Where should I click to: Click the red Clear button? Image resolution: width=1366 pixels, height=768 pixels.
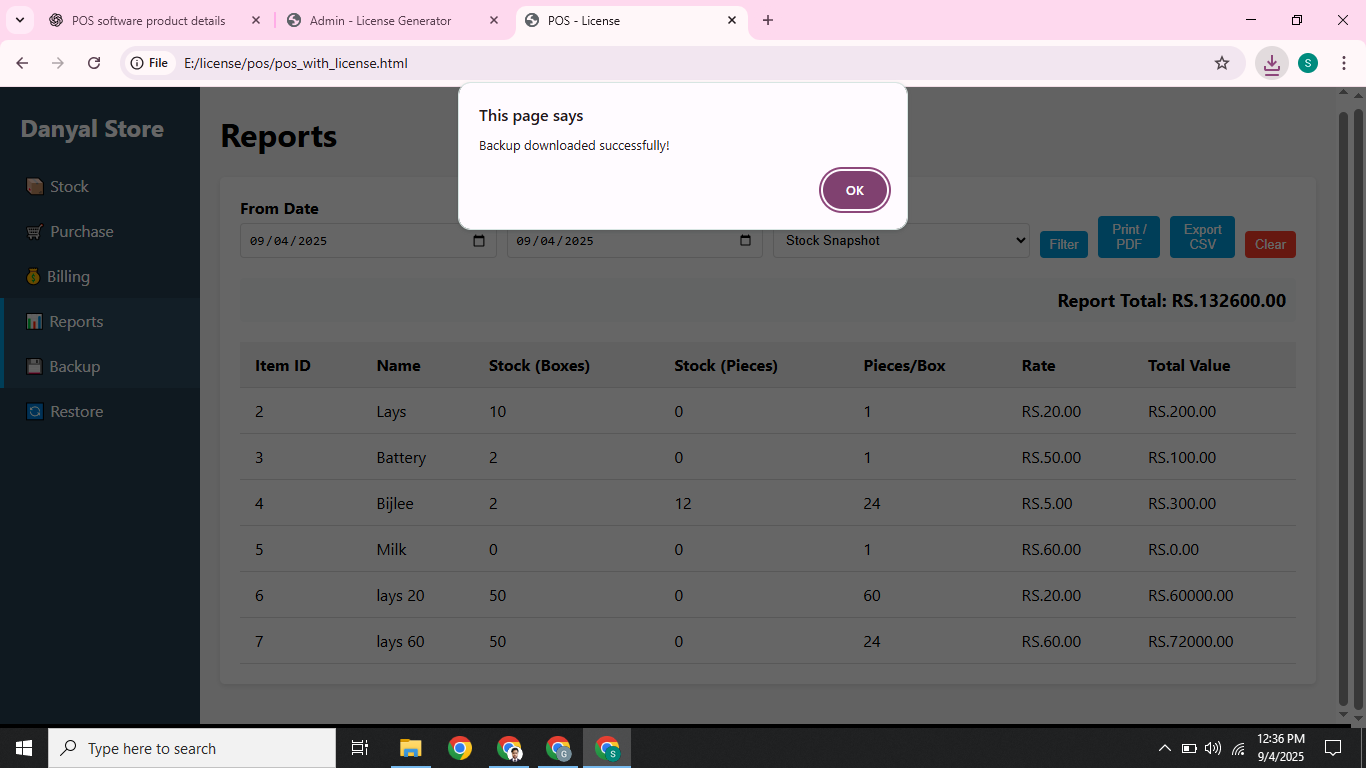[1269, 245]
